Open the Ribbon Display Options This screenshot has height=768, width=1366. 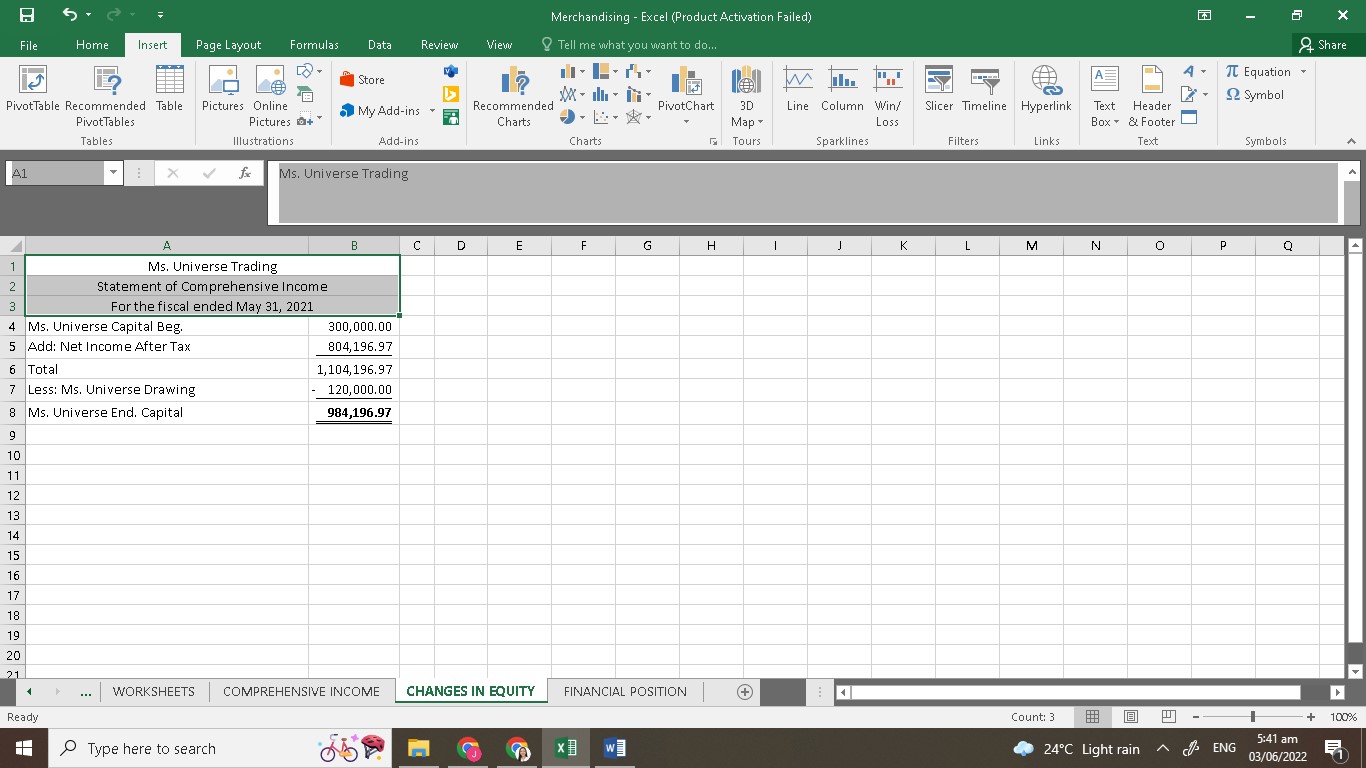point(1205,16)
